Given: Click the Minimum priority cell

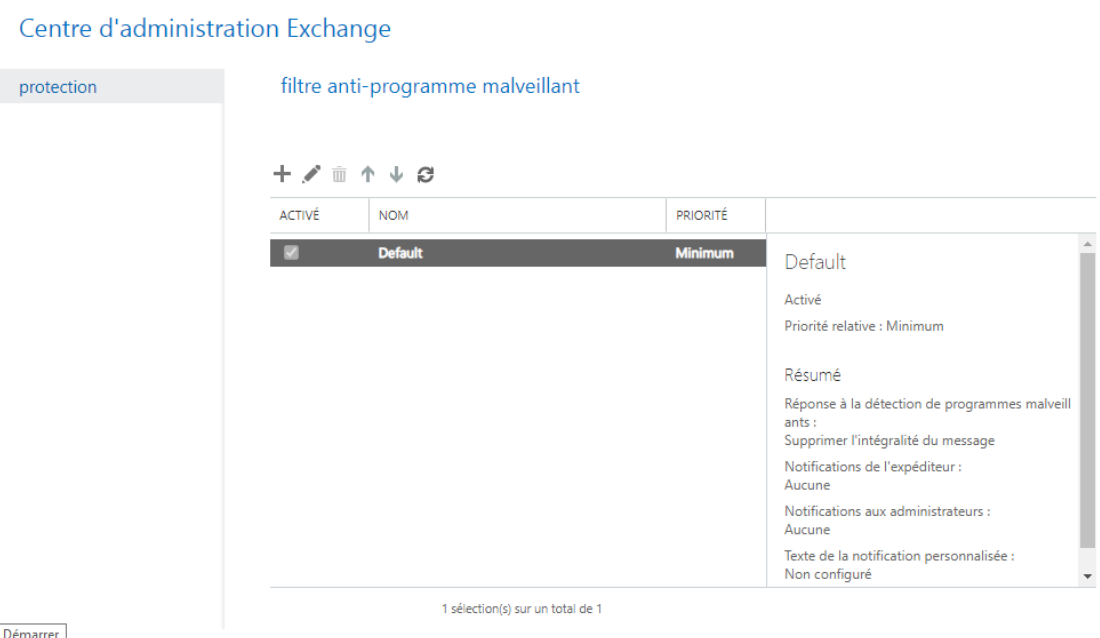Looking at the screenshot, I should click(x=704, y=253).
